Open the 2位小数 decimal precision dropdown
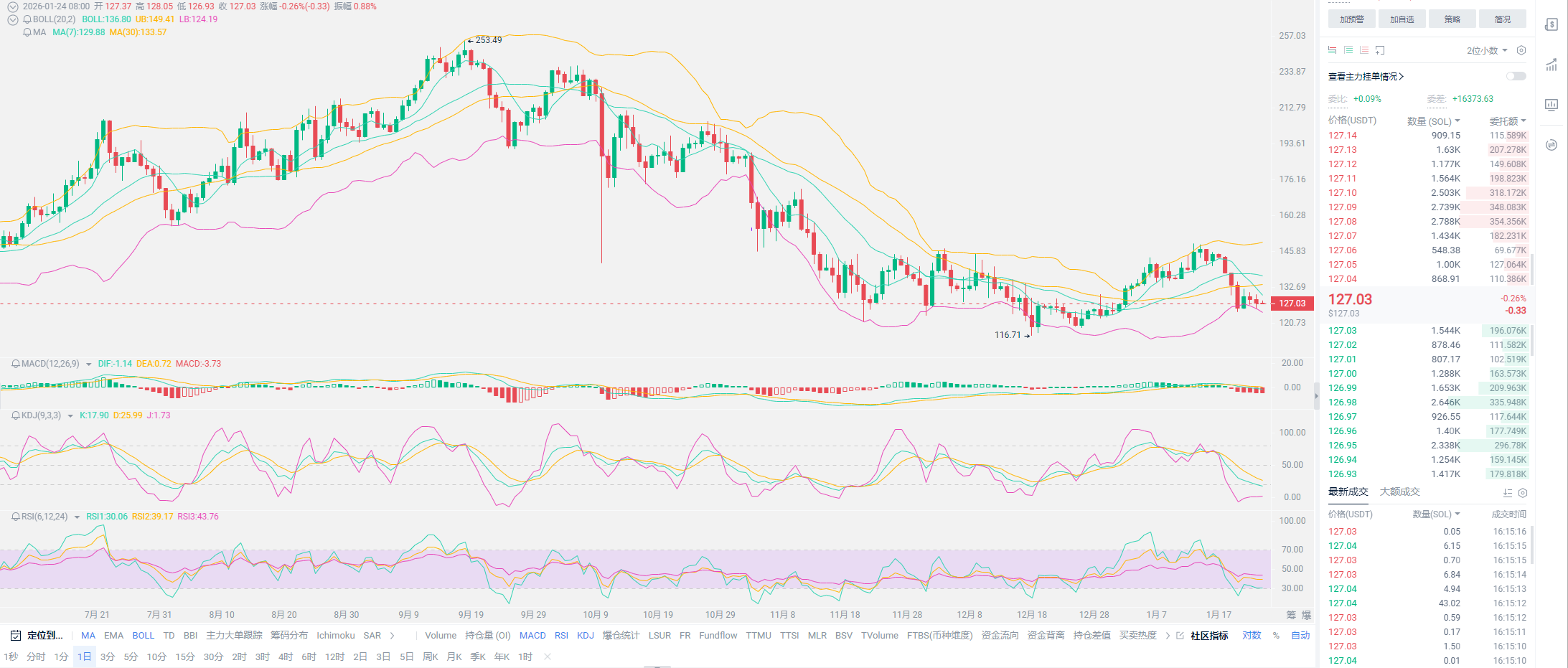The image size is (1568, 668). coord(1486,50)
